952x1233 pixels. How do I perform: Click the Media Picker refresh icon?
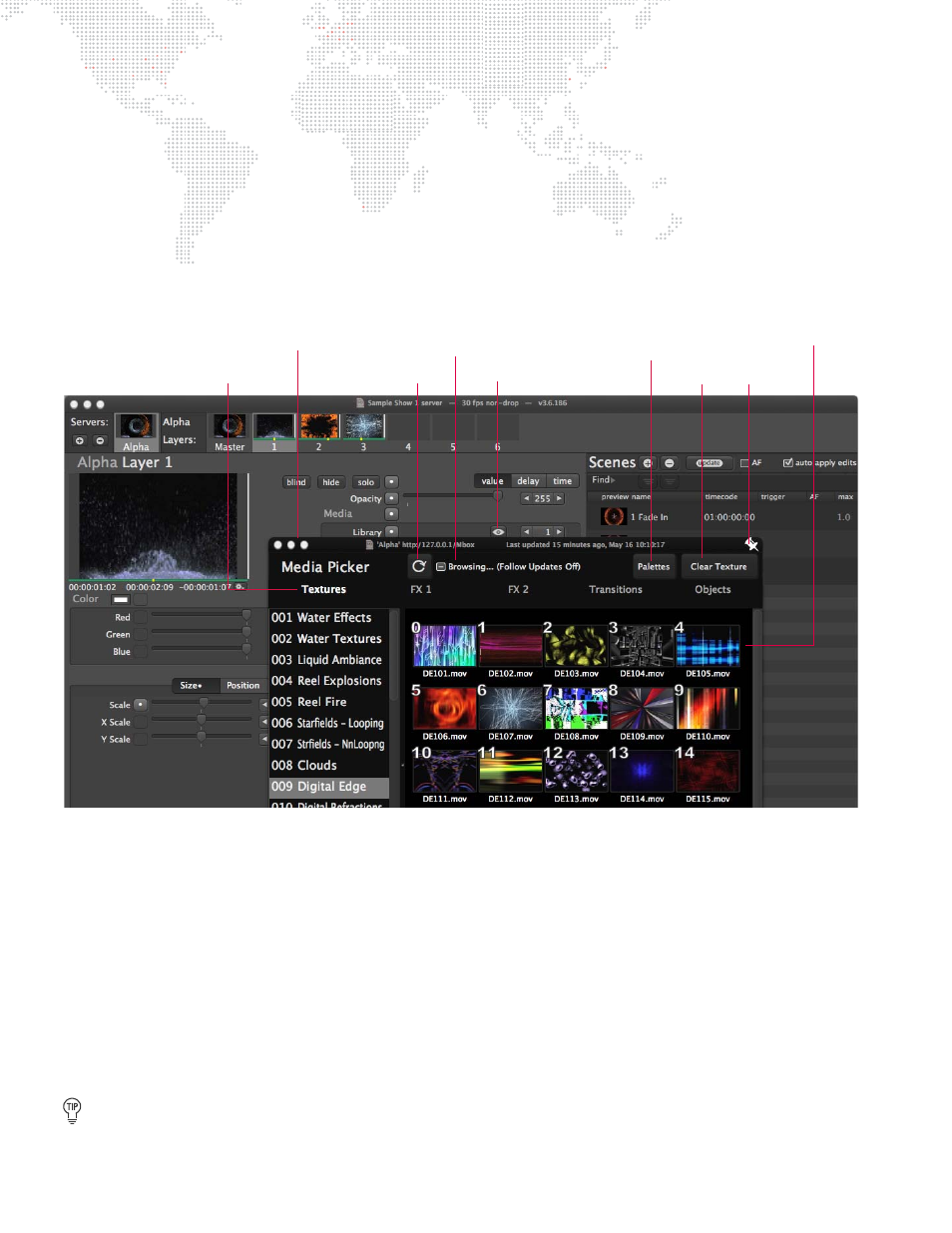tap(419, 566)
